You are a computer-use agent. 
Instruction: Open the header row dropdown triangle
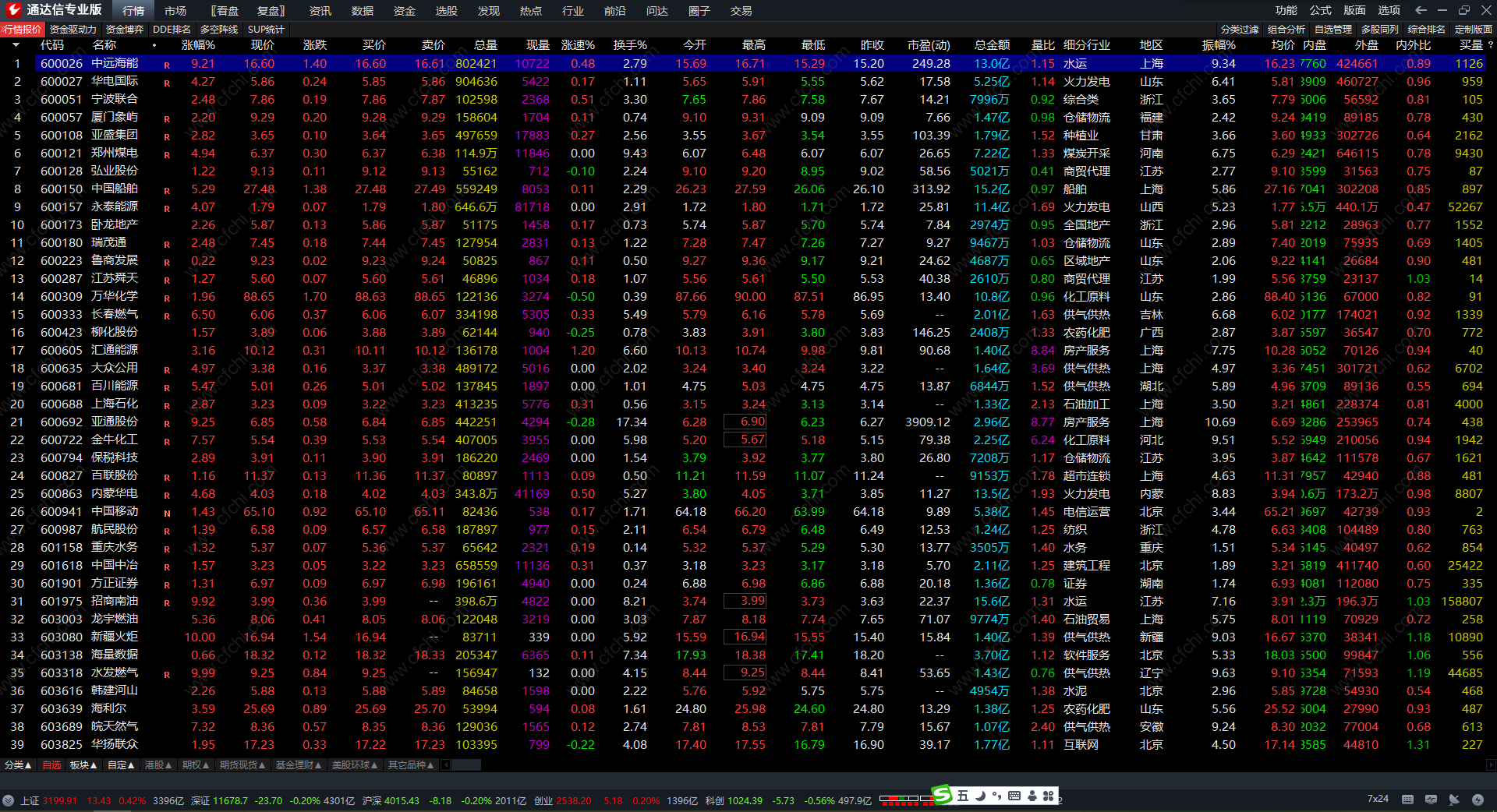(16, 45)
